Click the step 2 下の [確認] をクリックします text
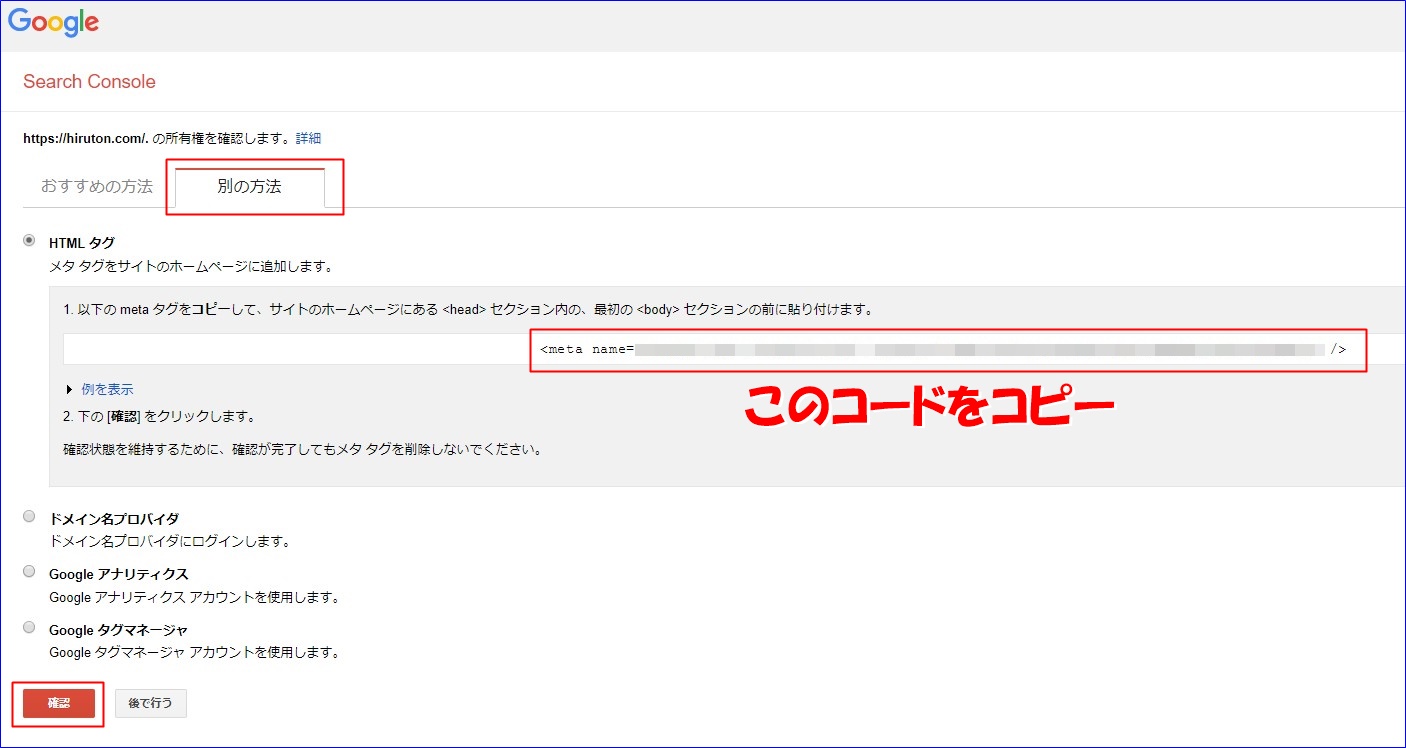The image size is (1406, 748). [159, 416]
